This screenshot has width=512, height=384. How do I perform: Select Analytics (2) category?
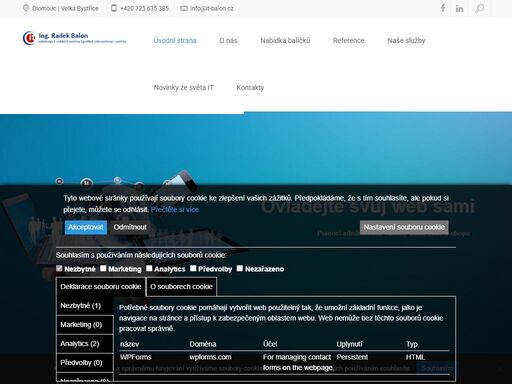pyautogui.click(x=85, y=344)
